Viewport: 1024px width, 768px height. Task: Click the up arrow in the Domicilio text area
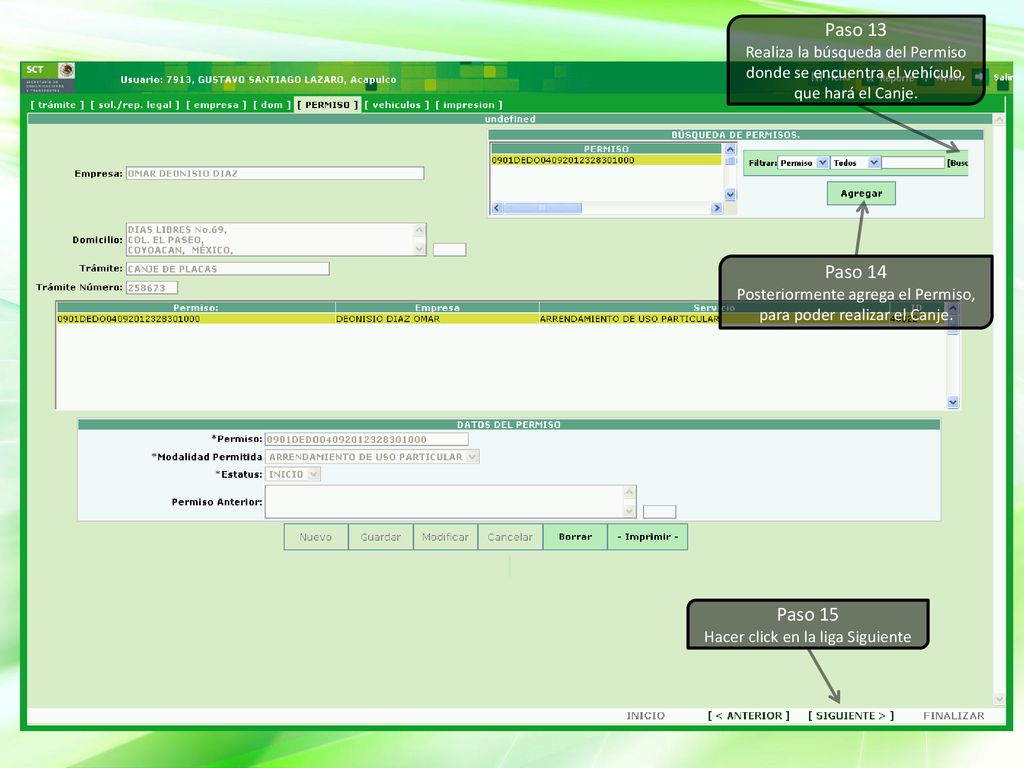coord(419,229)
